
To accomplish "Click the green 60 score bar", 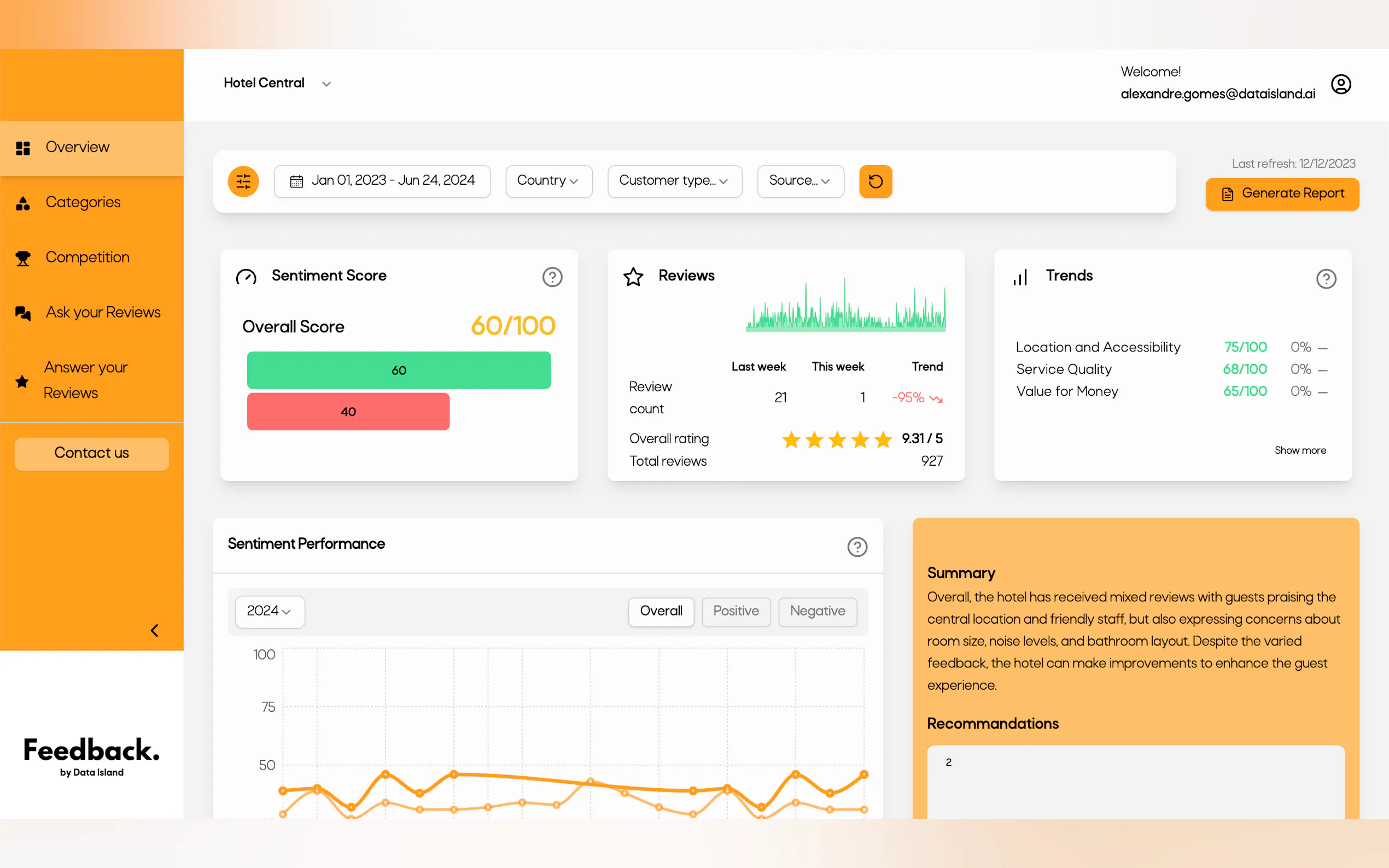I will 399,370.
